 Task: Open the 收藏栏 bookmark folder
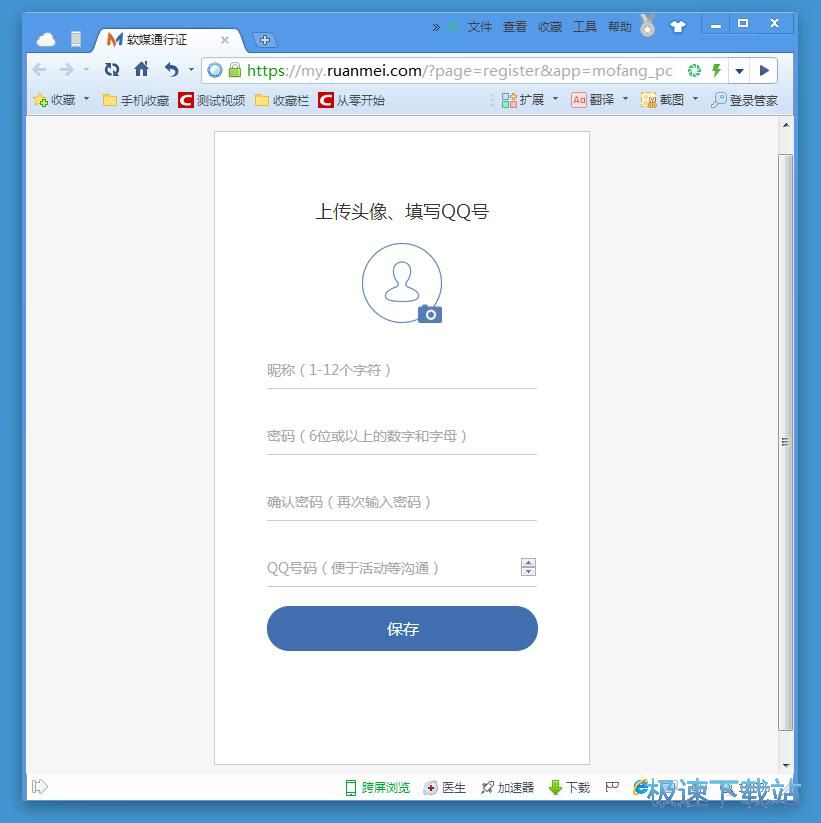pos(282,100)
